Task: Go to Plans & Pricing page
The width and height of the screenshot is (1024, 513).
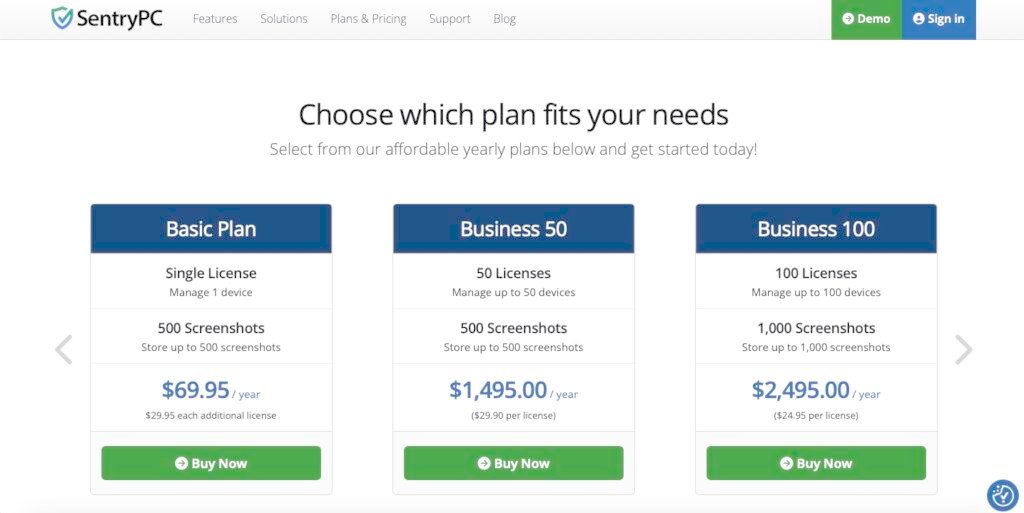Action: point(368,19)
